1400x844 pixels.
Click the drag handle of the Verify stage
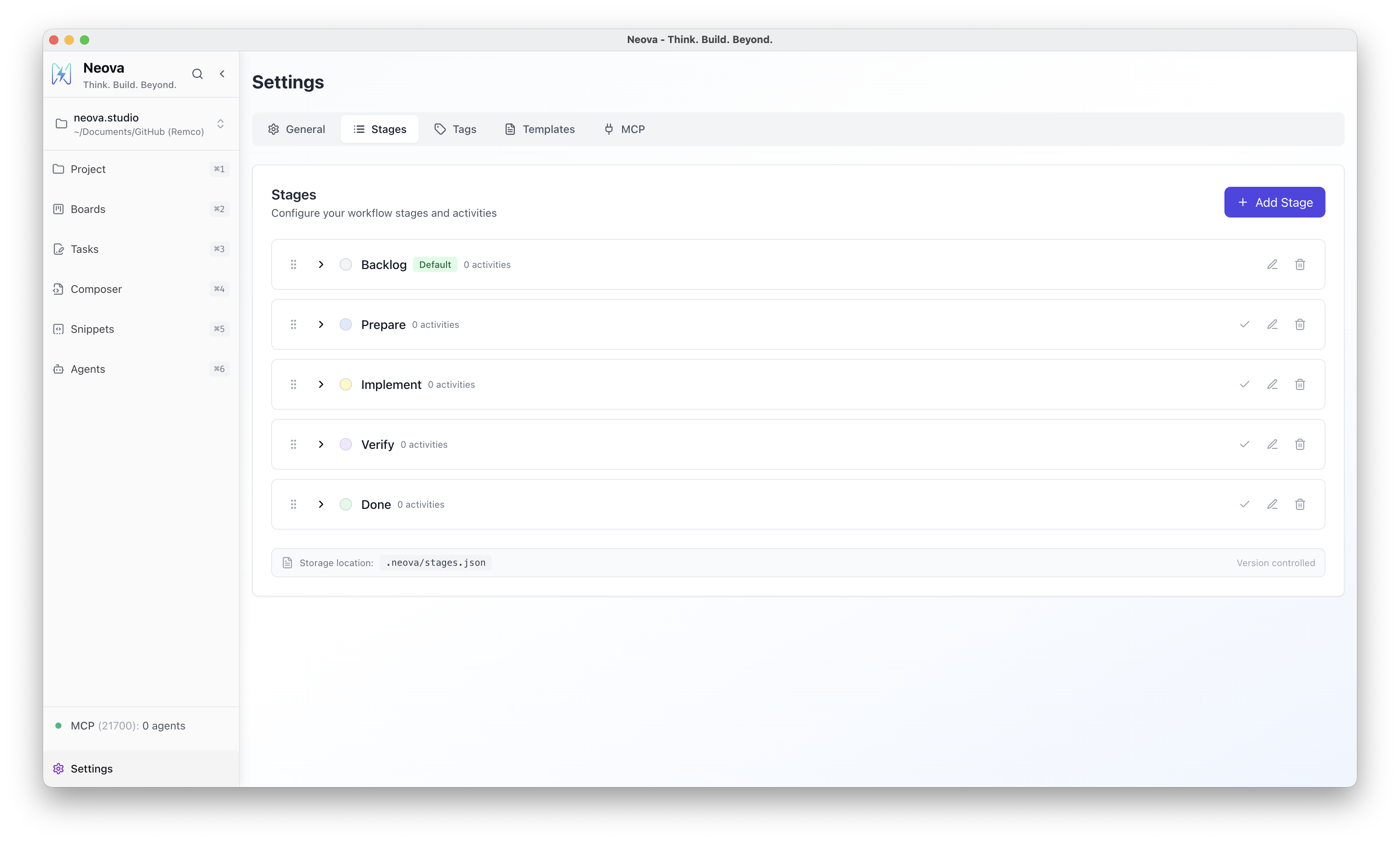tap(293, 444)
